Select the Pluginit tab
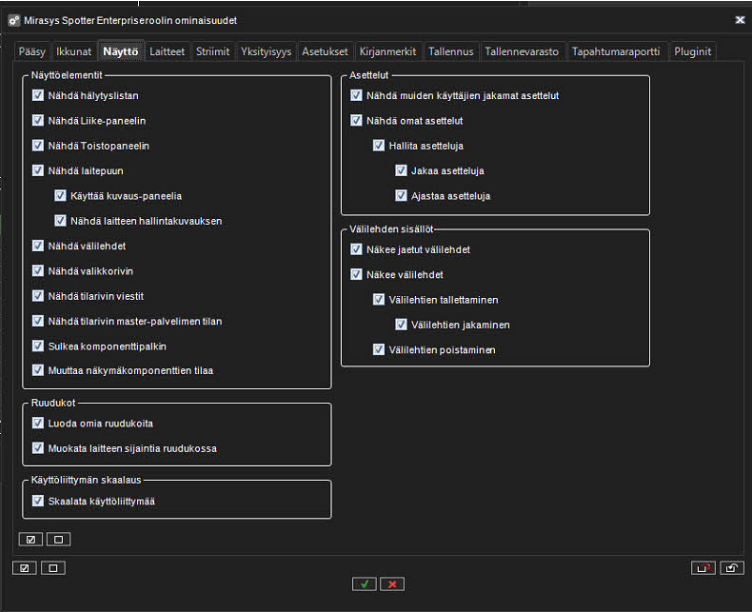This screenshot has height=612, width=752. coord(692,51)
